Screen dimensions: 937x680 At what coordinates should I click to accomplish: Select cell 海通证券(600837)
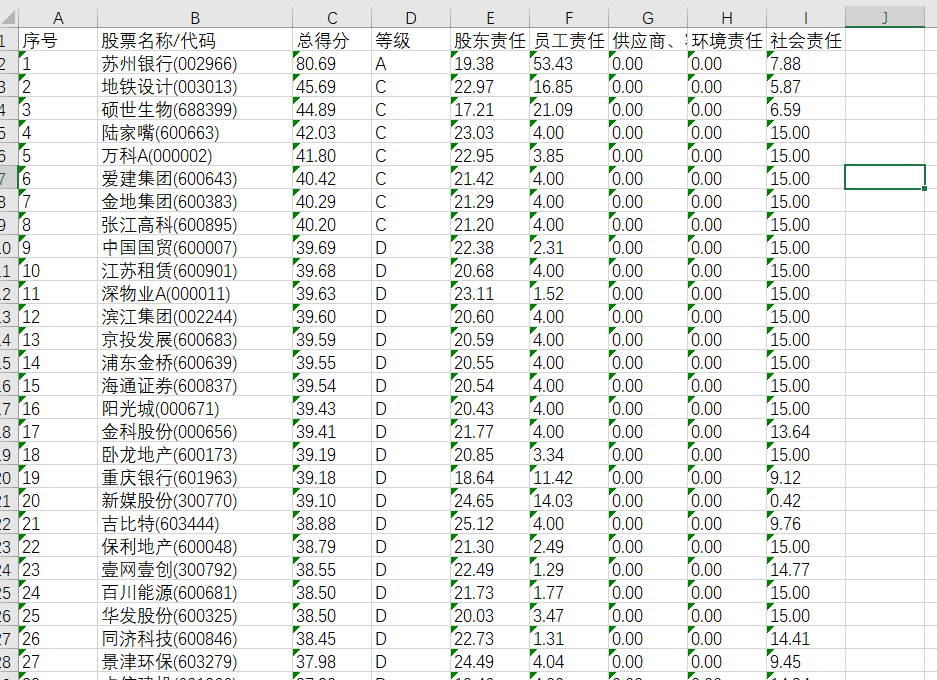(195, 385)
